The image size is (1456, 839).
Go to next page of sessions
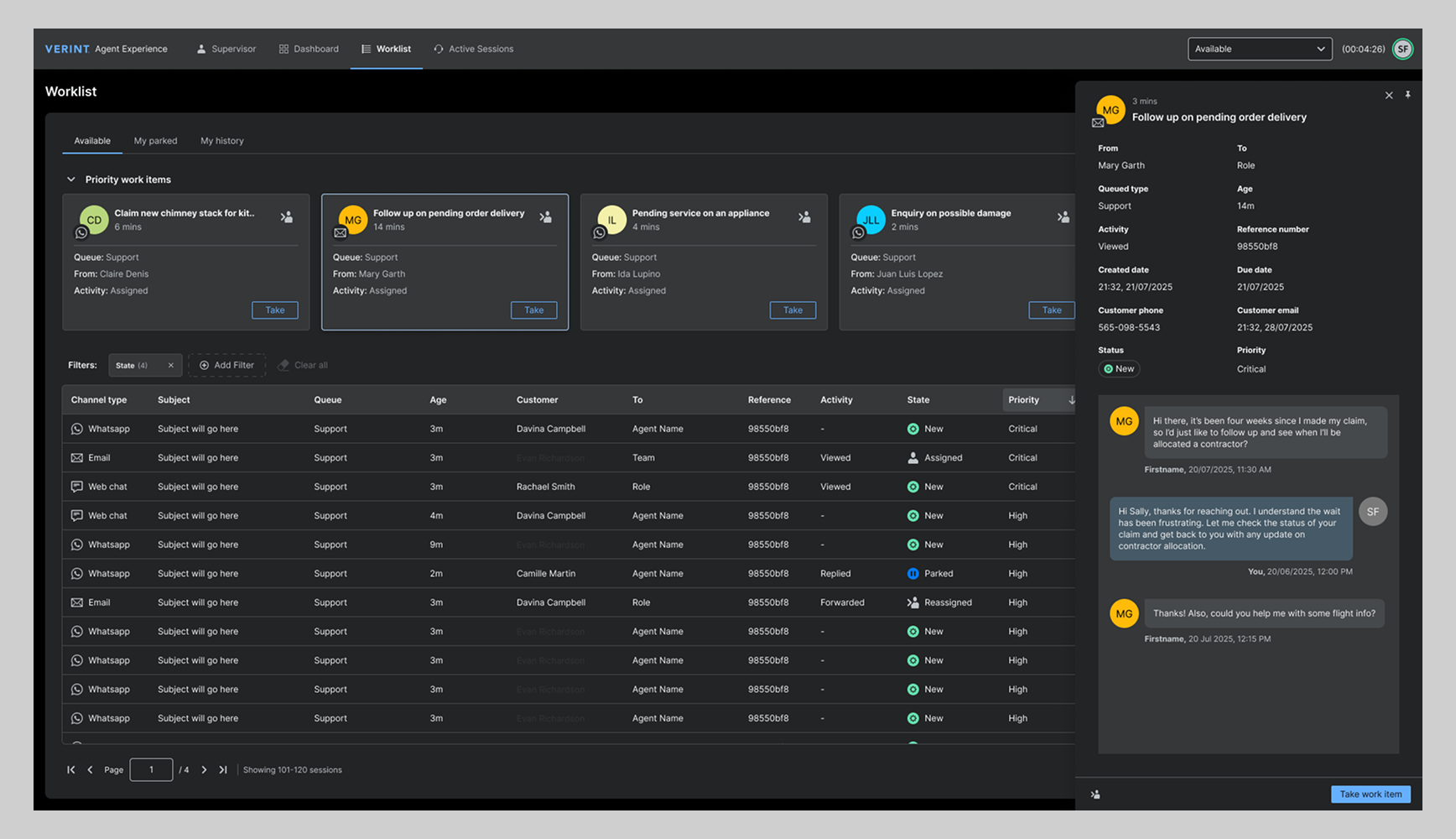pyautogui.click(x=204, y=770)
